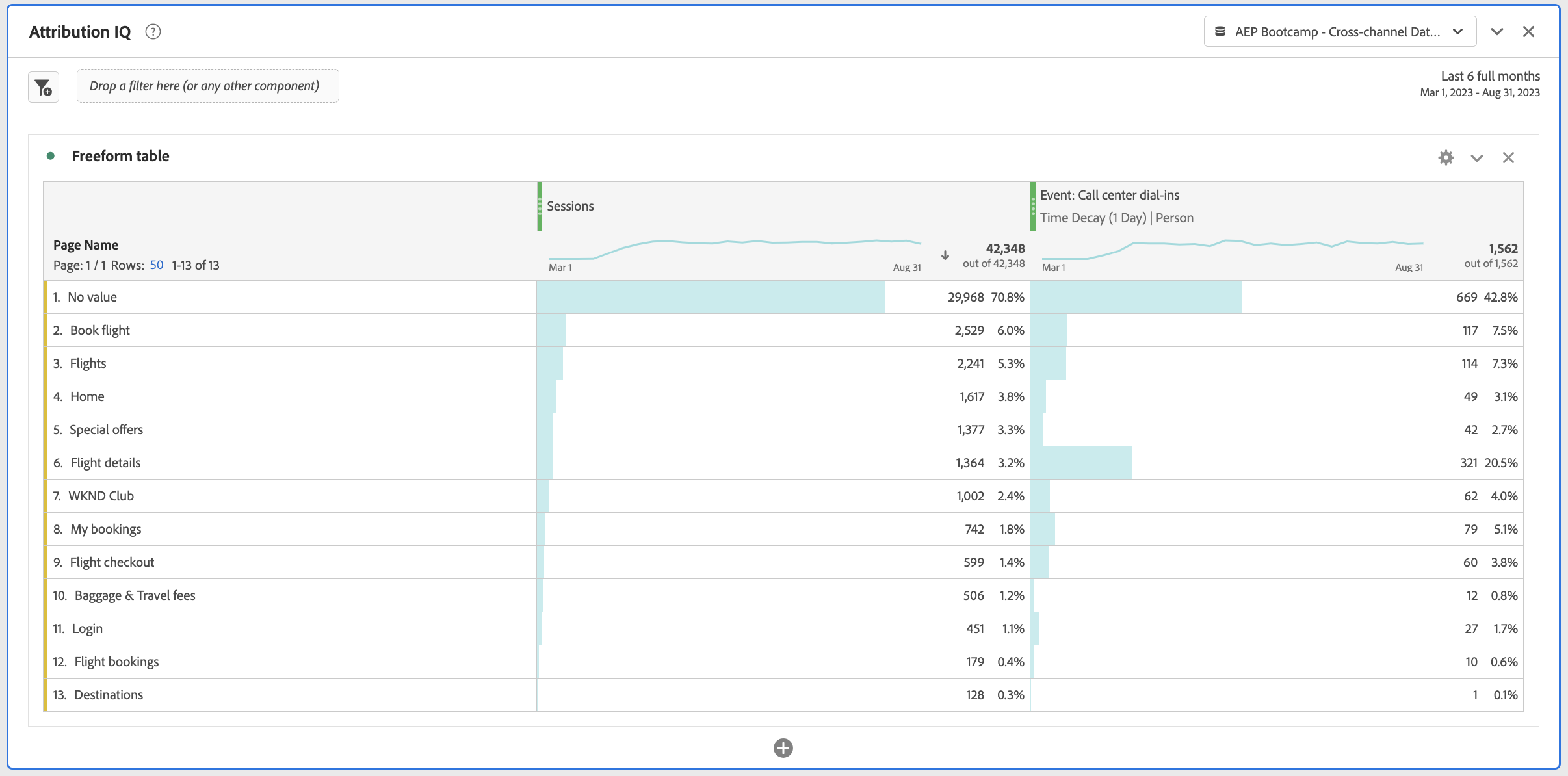The image size is (1568, 776).
Task: Close the Freeform table visualization
Action: (x=1508, y=157)
